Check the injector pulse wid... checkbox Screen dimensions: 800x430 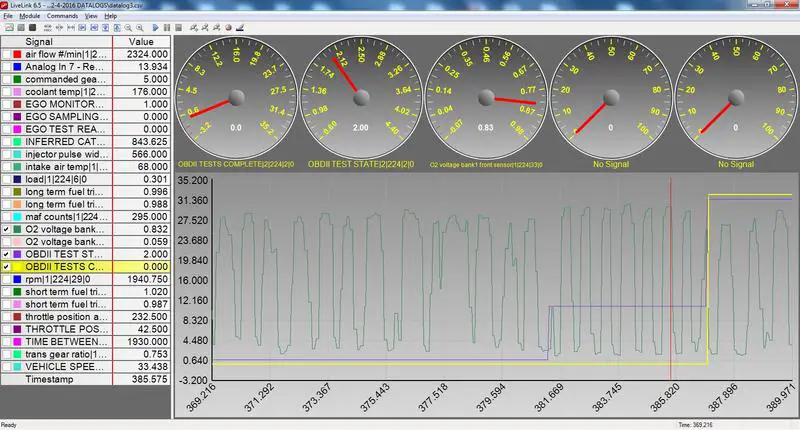[6, 154]
